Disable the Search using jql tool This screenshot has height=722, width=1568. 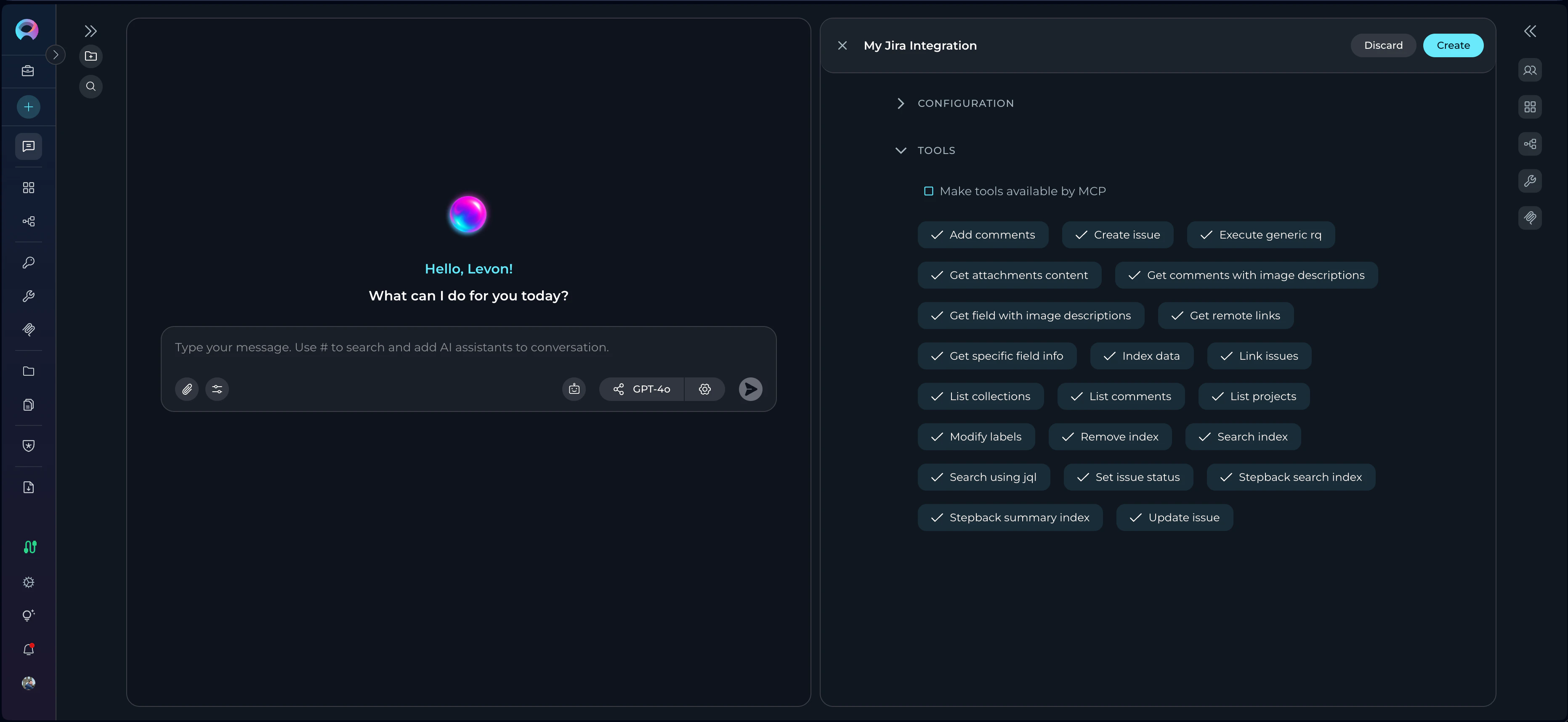(983, 477)
